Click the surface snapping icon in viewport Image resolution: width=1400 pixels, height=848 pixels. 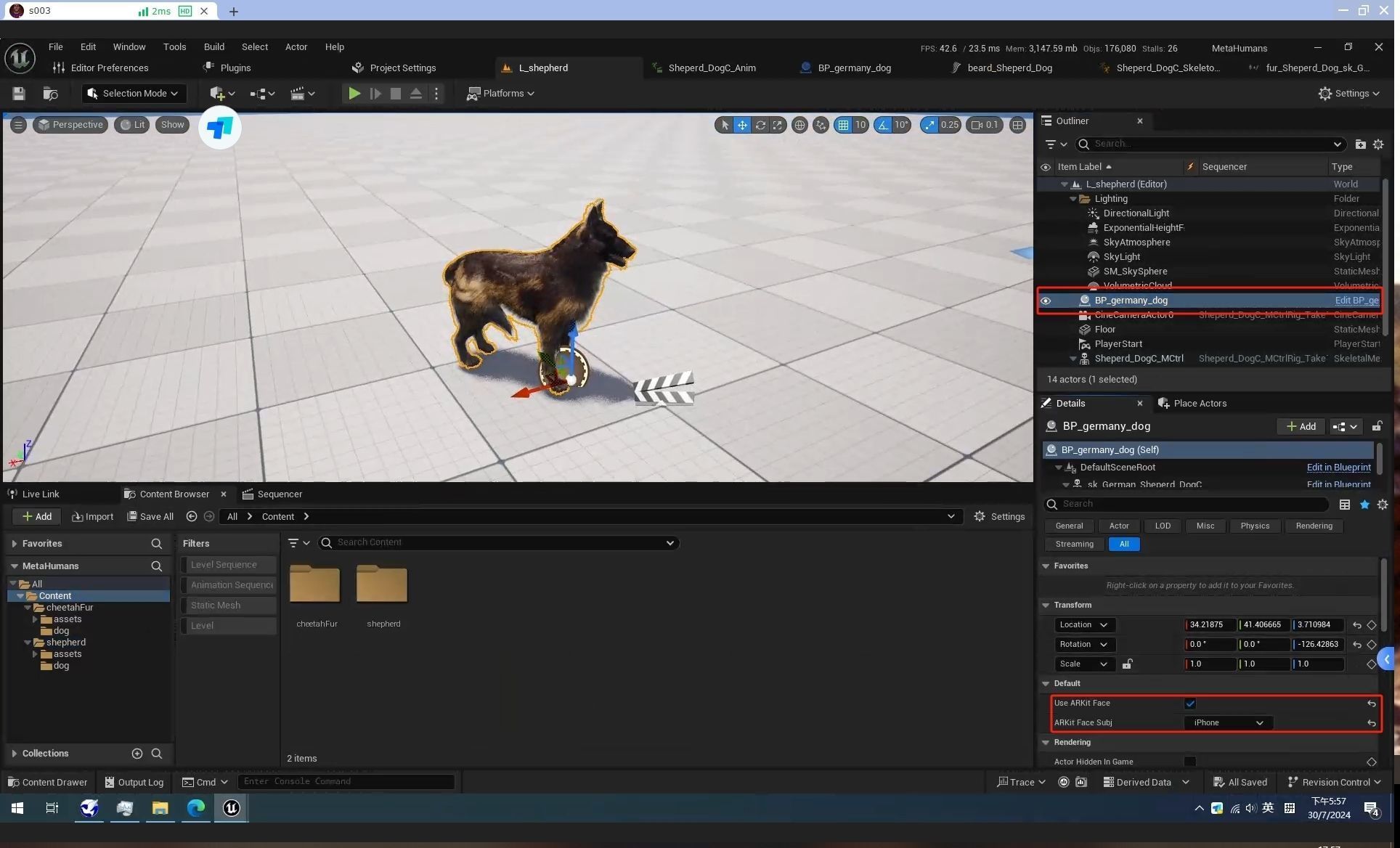pos(821,125)
